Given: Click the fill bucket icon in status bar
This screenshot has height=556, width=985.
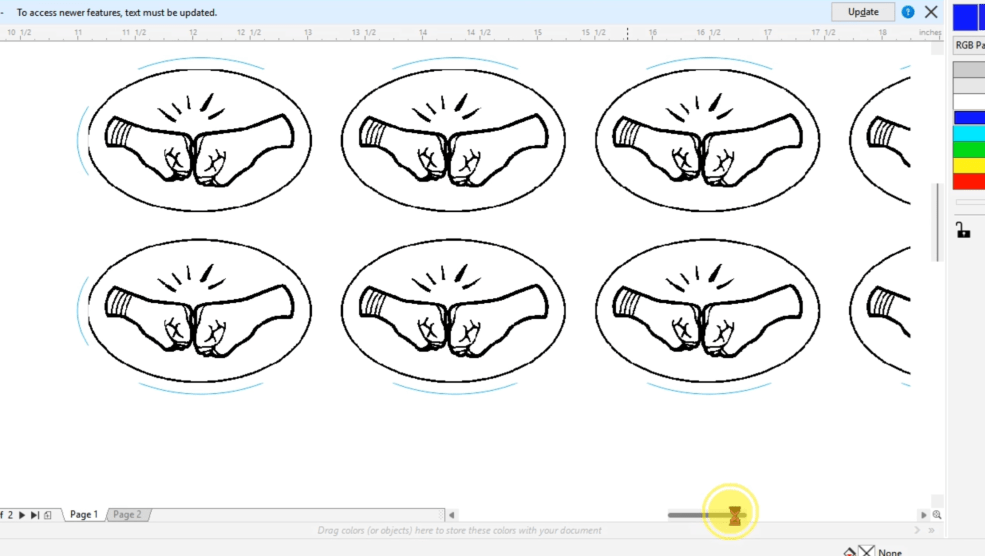Looking at the screenshot, I should 849,551.
